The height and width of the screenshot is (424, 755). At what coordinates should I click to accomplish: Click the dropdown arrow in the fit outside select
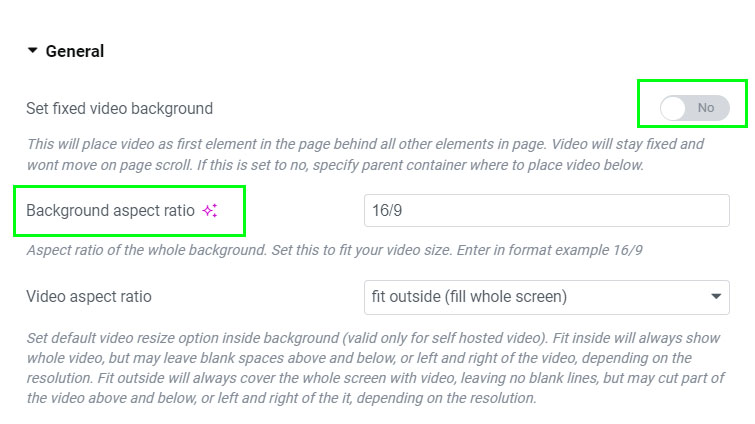tap(716, 297)
